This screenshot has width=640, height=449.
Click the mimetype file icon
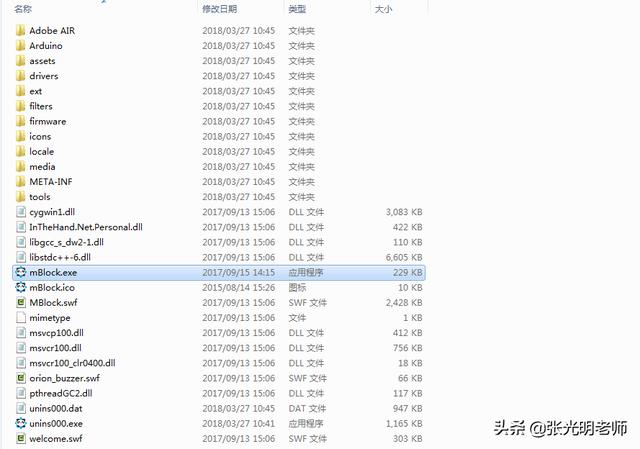20,317
